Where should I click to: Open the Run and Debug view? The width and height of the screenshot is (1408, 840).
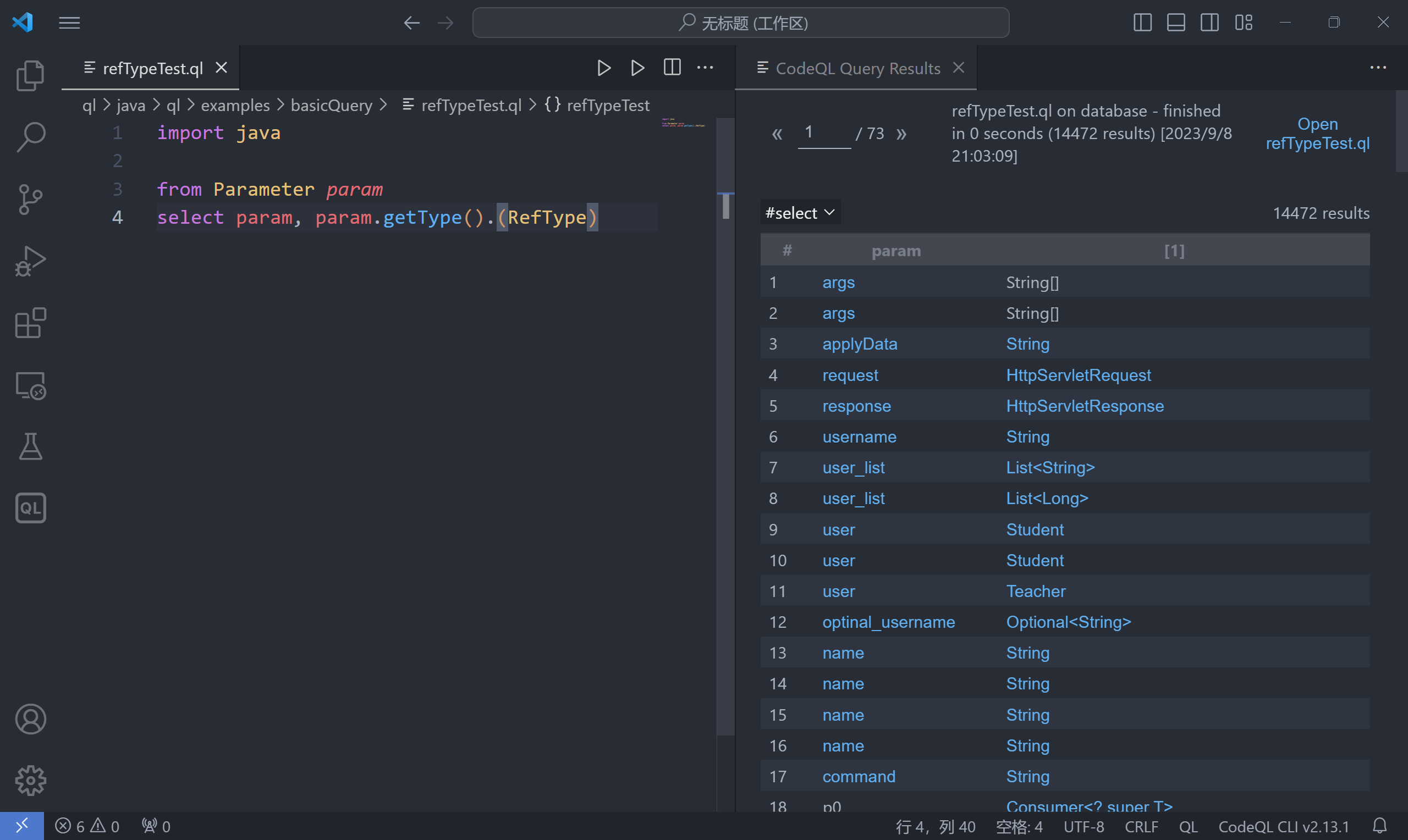pyautogui.click(x=31, y=261)
